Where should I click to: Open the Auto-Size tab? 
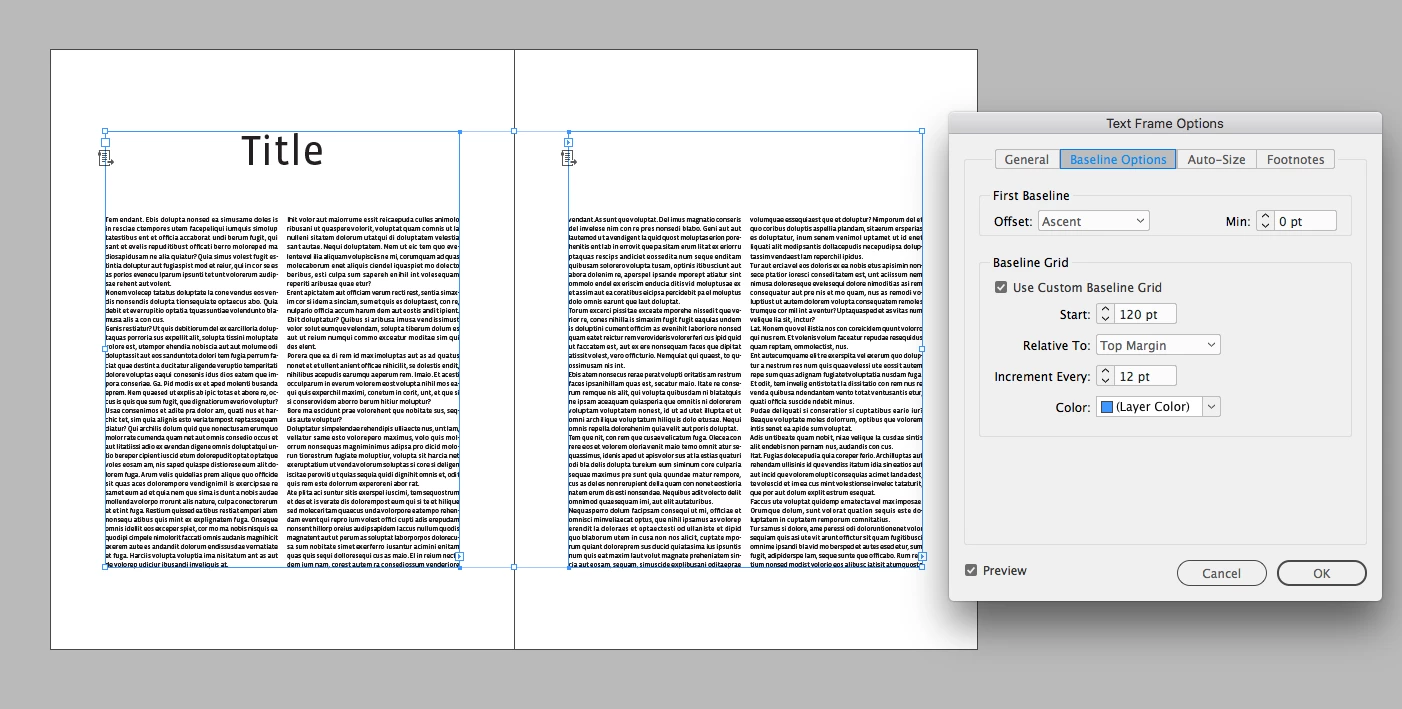1216,159
